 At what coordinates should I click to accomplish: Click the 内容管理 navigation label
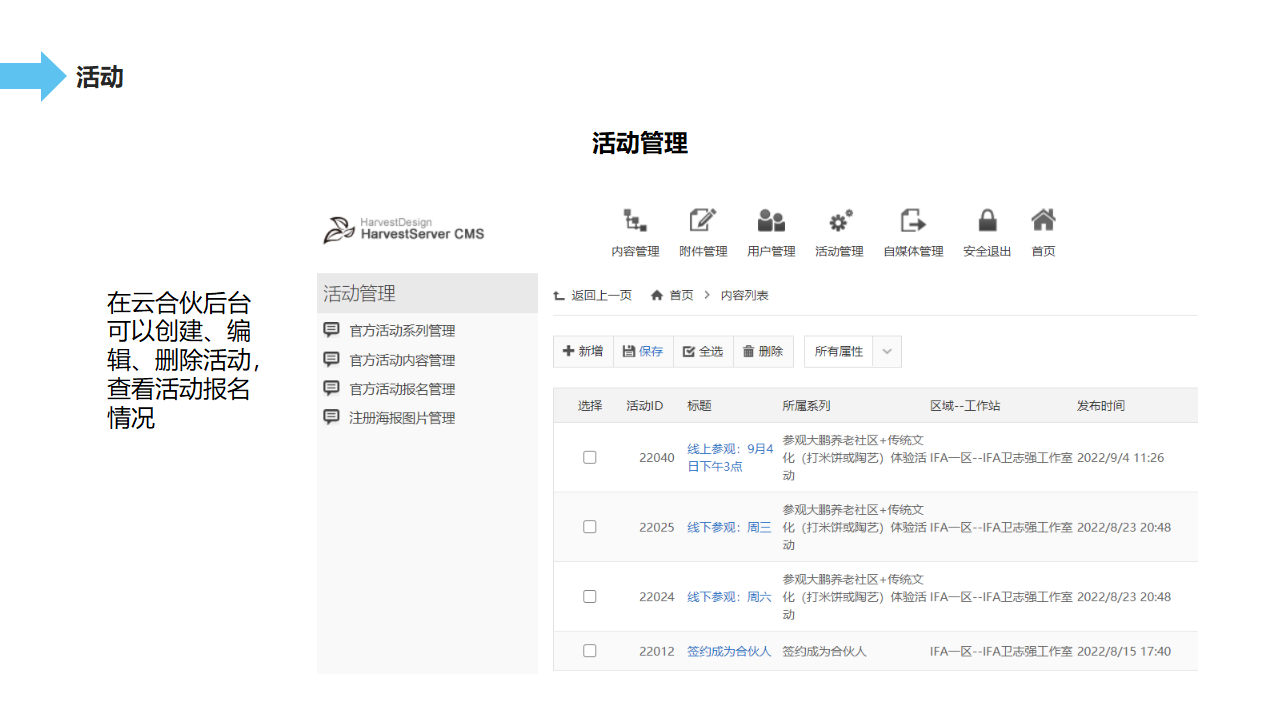point(636,251)
